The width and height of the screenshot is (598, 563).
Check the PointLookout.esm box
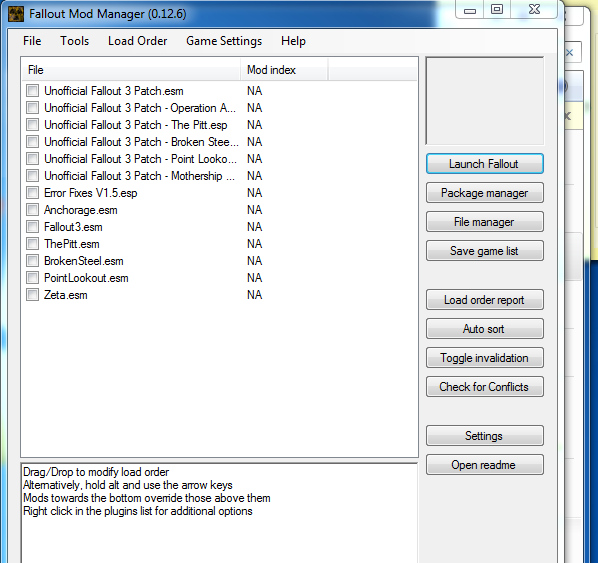(x=32, y=278)
